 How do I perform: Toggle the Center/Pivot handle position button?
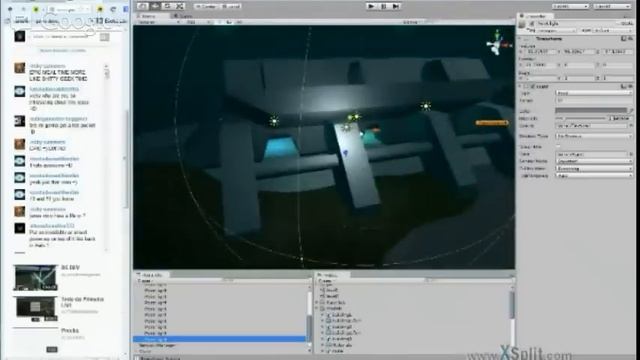click(x=207, y=7)
